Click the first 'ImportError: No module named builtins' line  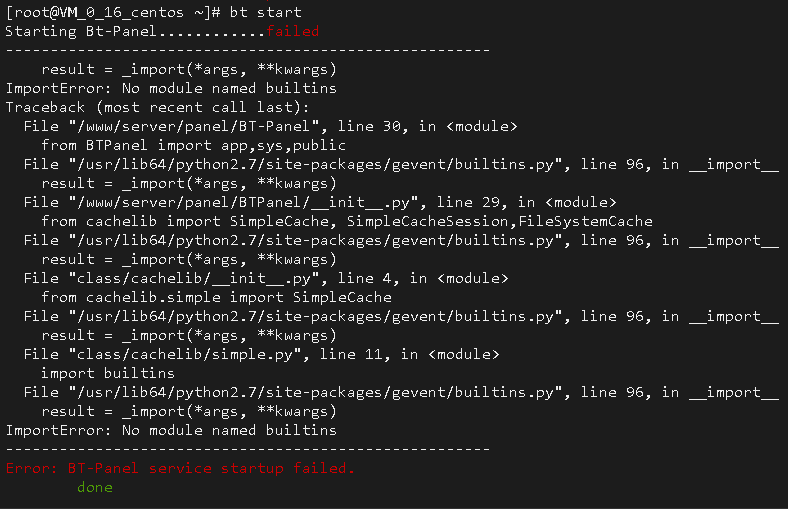pos(171,88)
